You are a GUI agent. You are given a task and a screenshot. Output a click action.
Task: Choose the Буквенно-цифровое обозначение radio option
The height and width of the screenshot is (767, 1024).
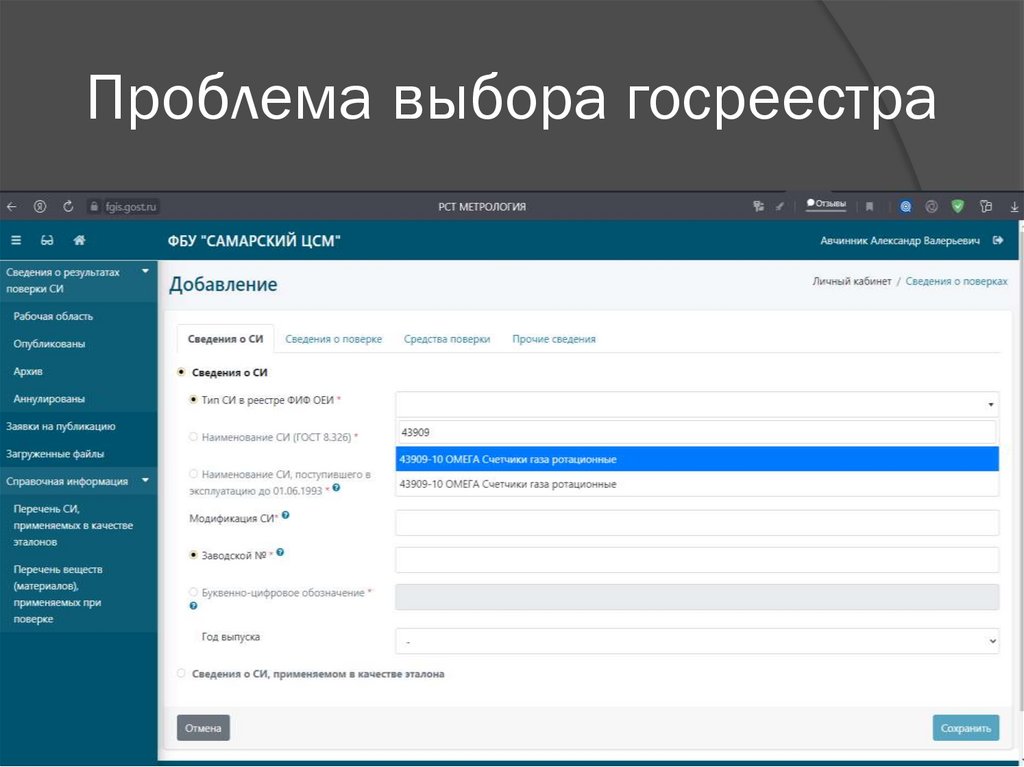(193, 592)
